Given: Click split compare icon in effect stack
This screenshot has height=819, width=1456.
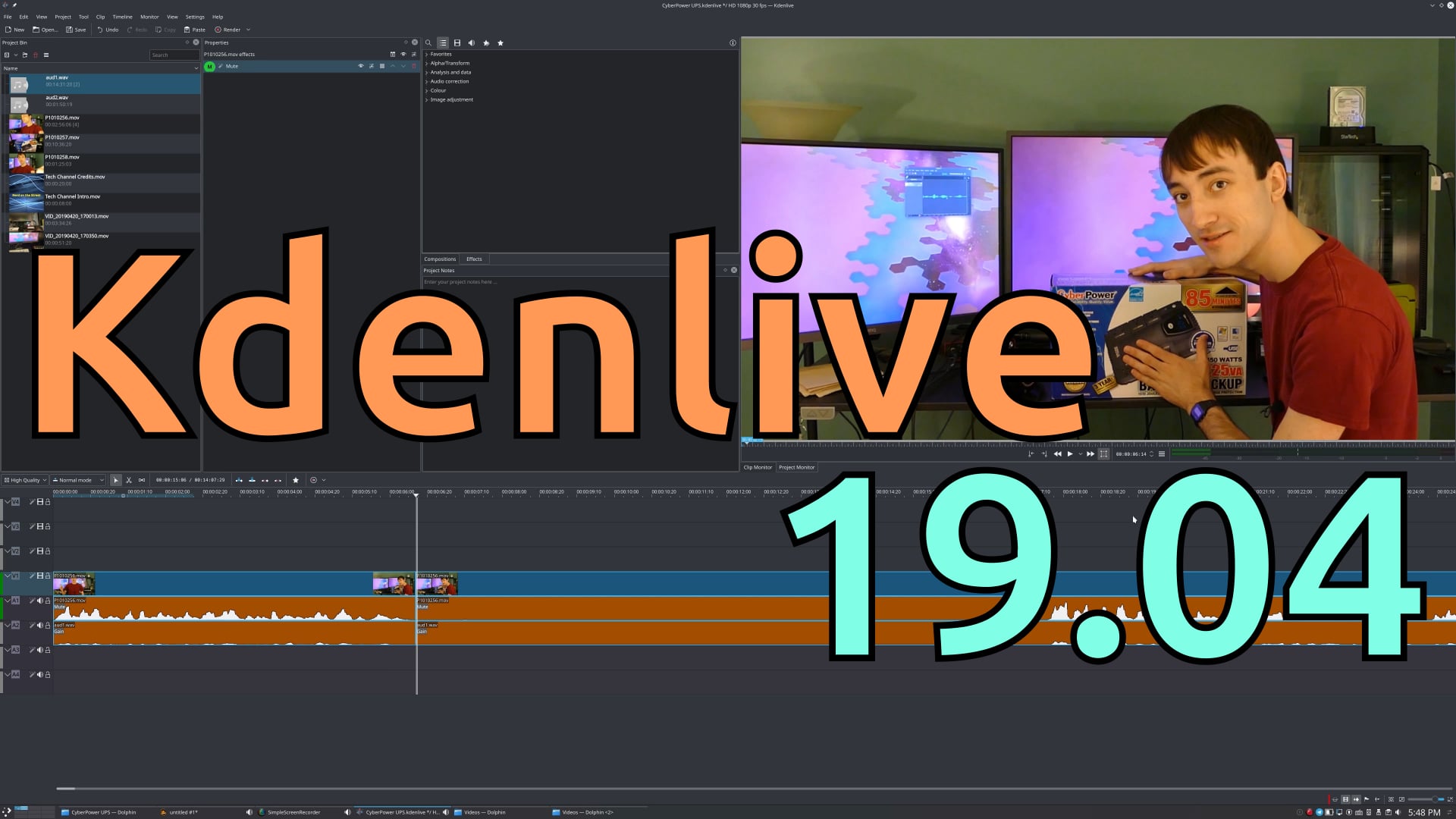Looking at the screenshot, I should click(x=393, y=55).
